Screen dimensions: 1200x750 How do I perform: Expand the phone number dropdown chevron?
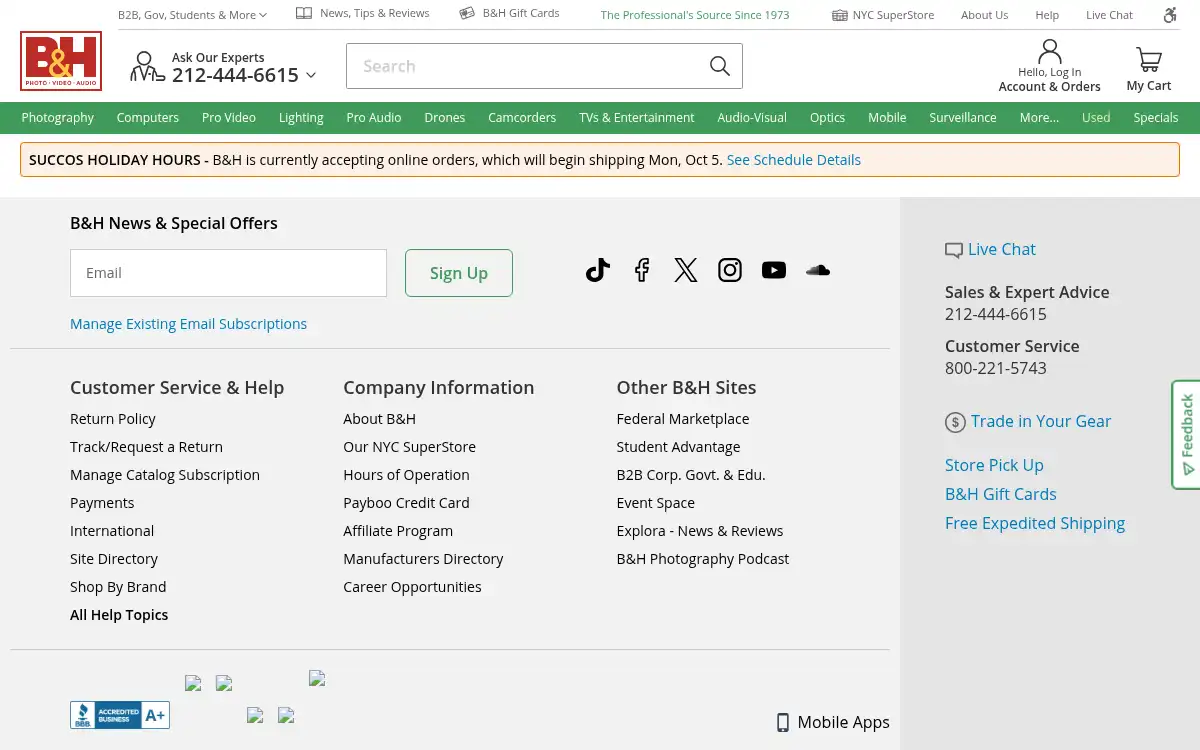pyautogui.click(x=311, y=75)
